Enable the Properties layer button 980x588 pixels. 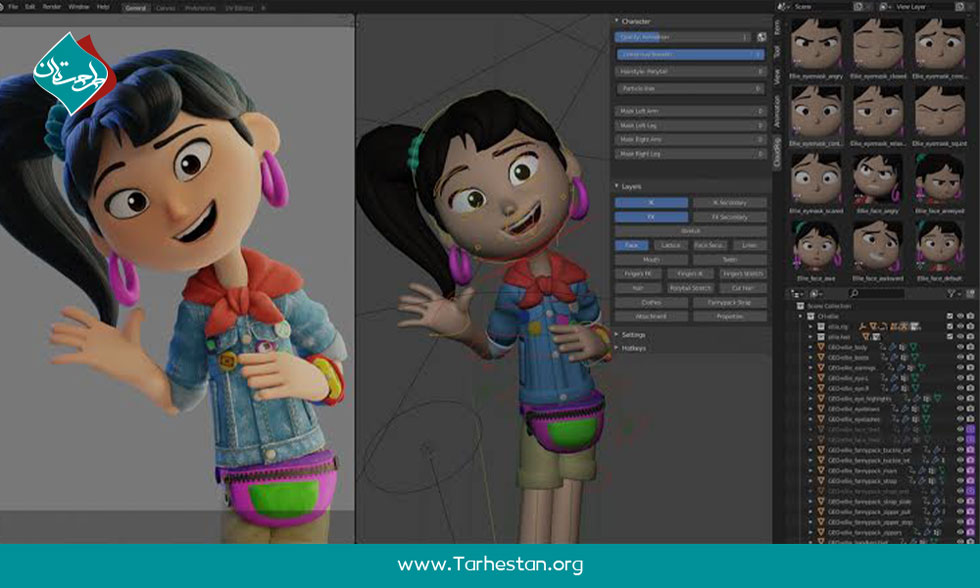pos(729,317)
